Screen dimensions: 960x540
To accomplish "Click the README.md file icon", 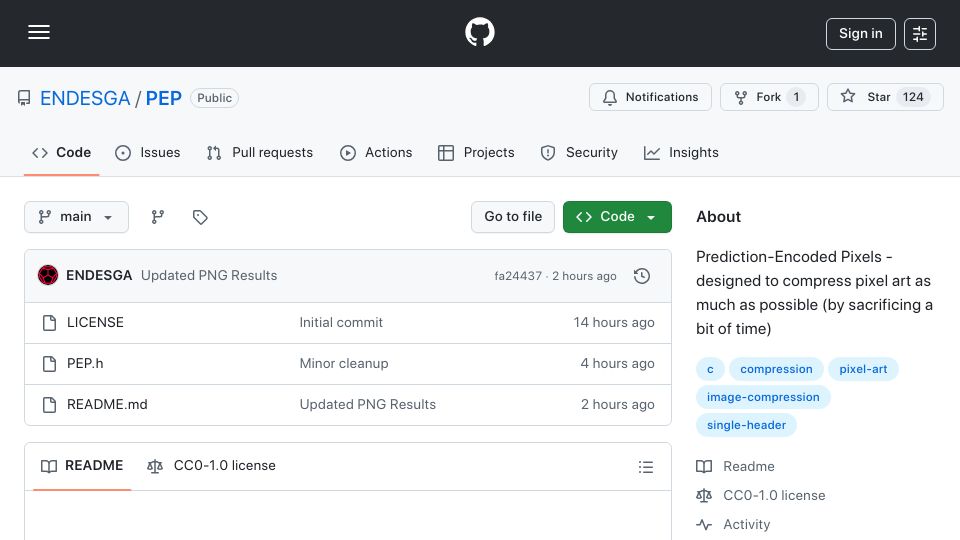I will coord(50,405).
